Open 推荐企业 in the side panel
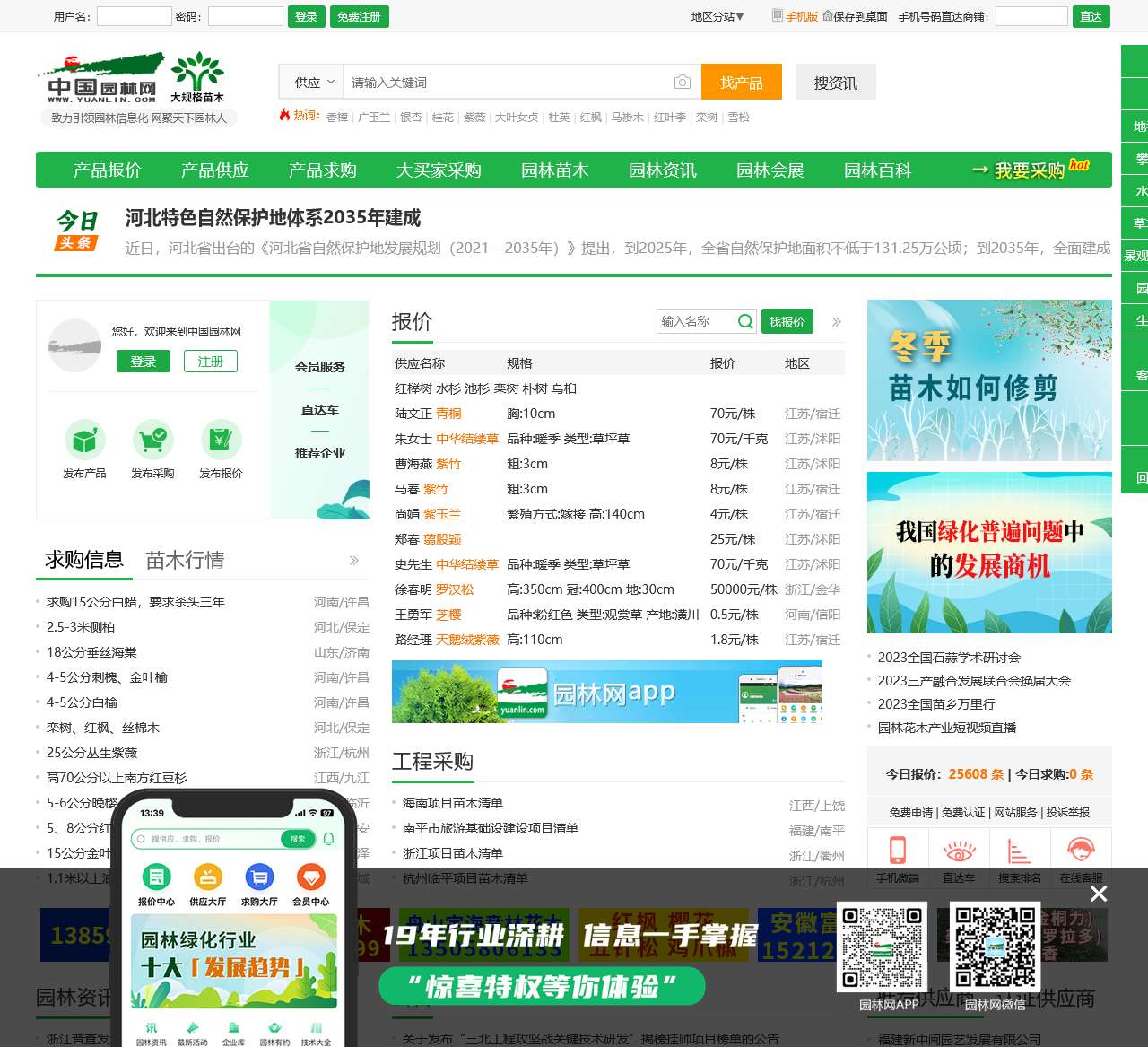The width and height of the screenshot is (1148, 1047). [320, 453]
